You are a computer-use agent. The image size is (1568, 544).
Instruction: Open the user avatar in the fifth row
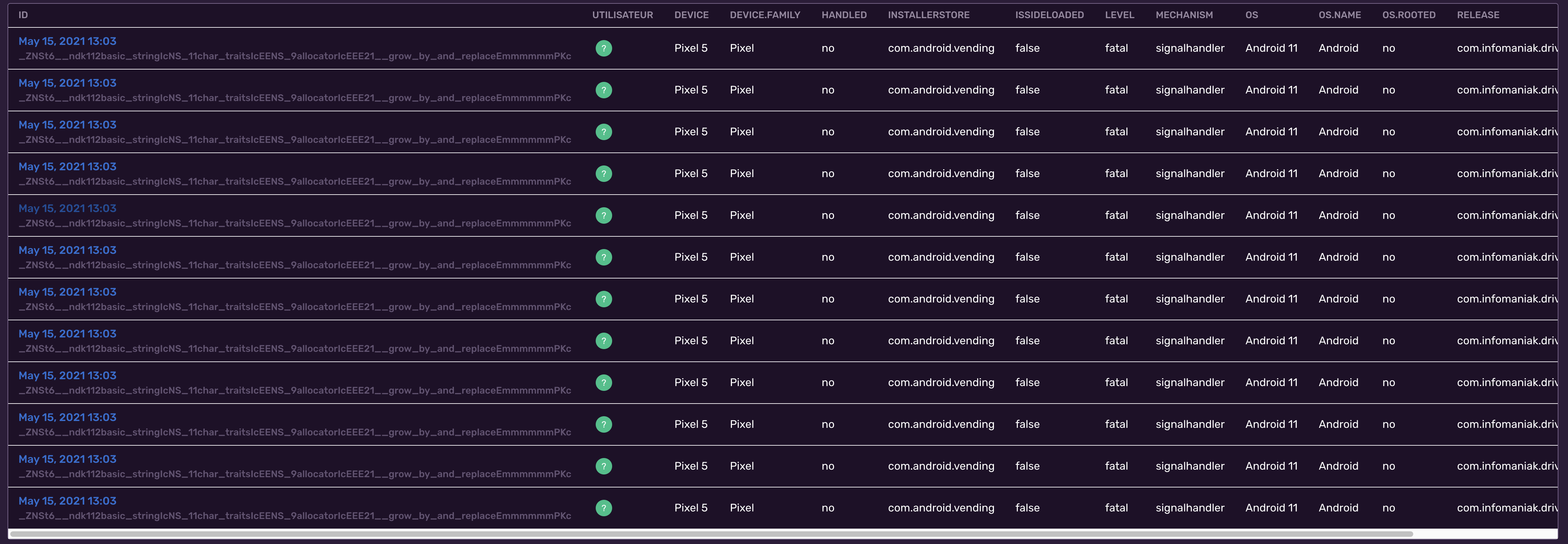coord(603,215)
